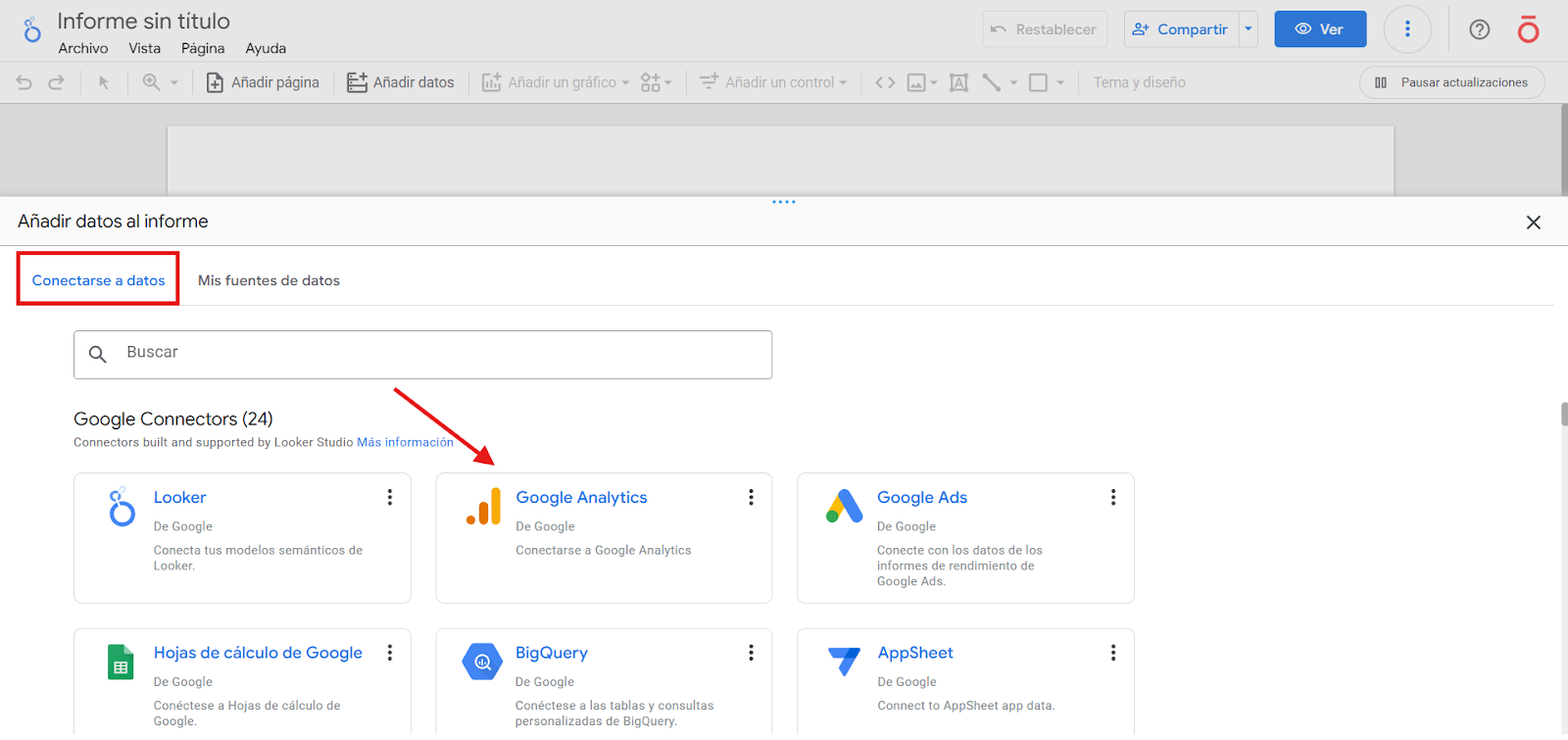This screenshot has height=740, width=1568.
Task: Open Google Ads card three-dot menu
Action: pyautogui.click(x=1113, y=497)
